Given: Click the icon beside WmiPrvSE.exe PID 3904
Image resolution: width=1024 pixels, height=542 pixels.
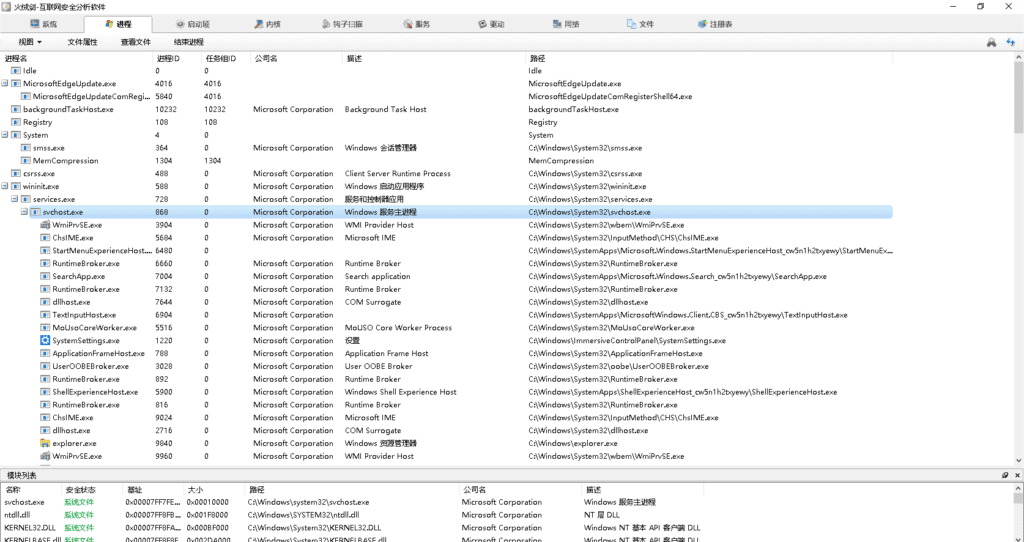Looking at the screenshot, I should [45, 225].
